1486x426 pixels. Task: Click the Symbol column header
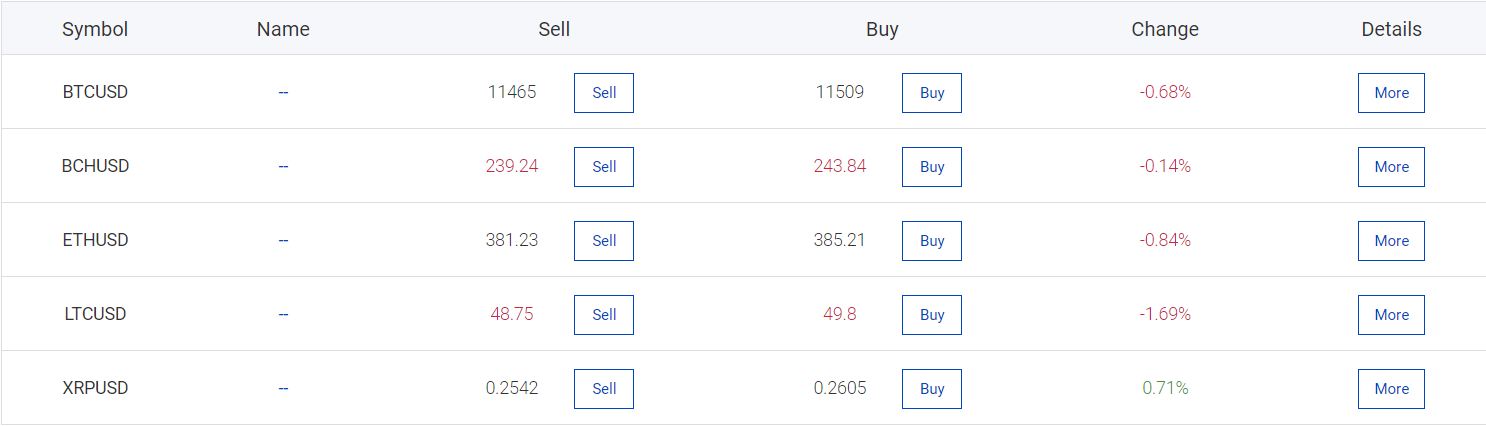click(95, 29)
